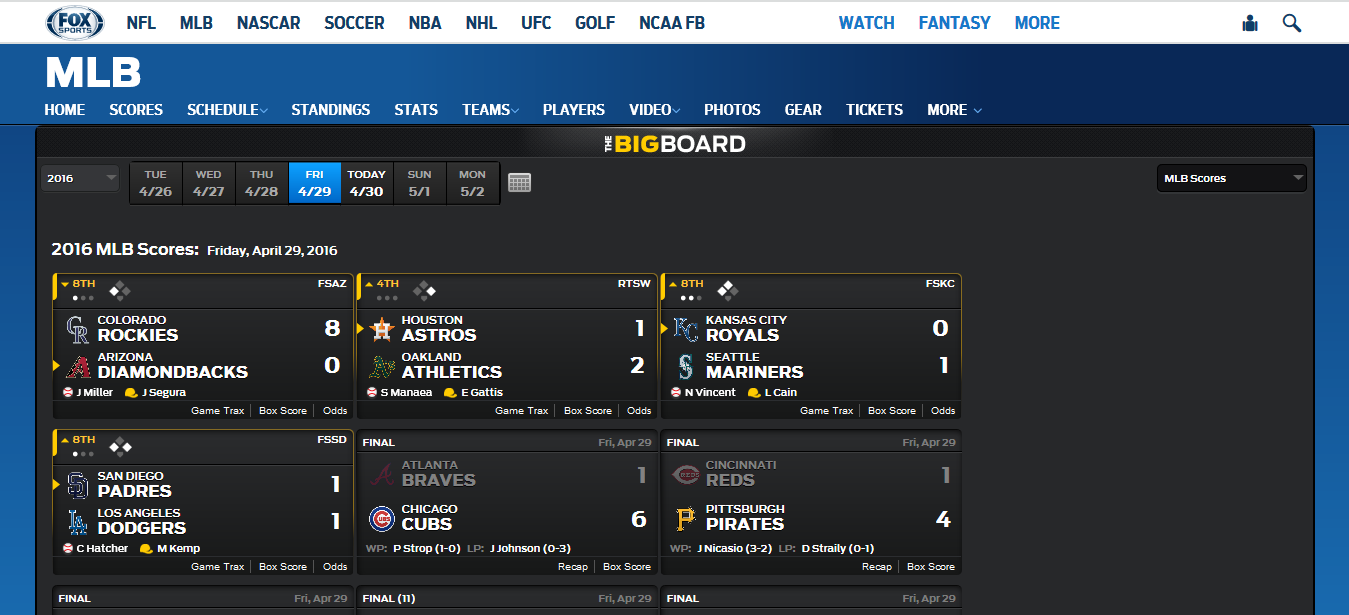Screen dimensions: 1349x615
Task: Click the Fox Sports logo
Action: [75, 22]
